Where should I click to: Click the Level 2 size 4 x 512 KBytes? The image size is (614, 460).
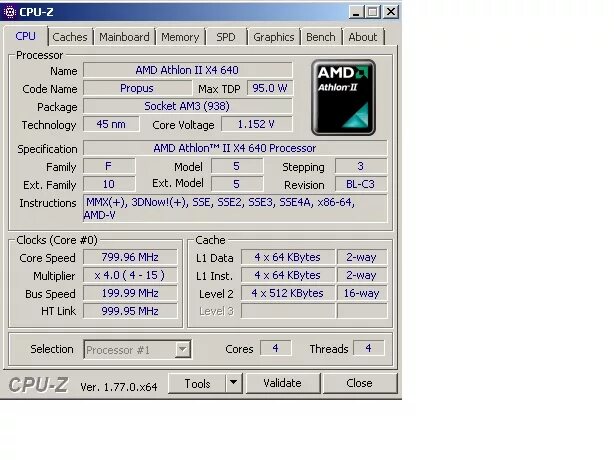(288, 293)
